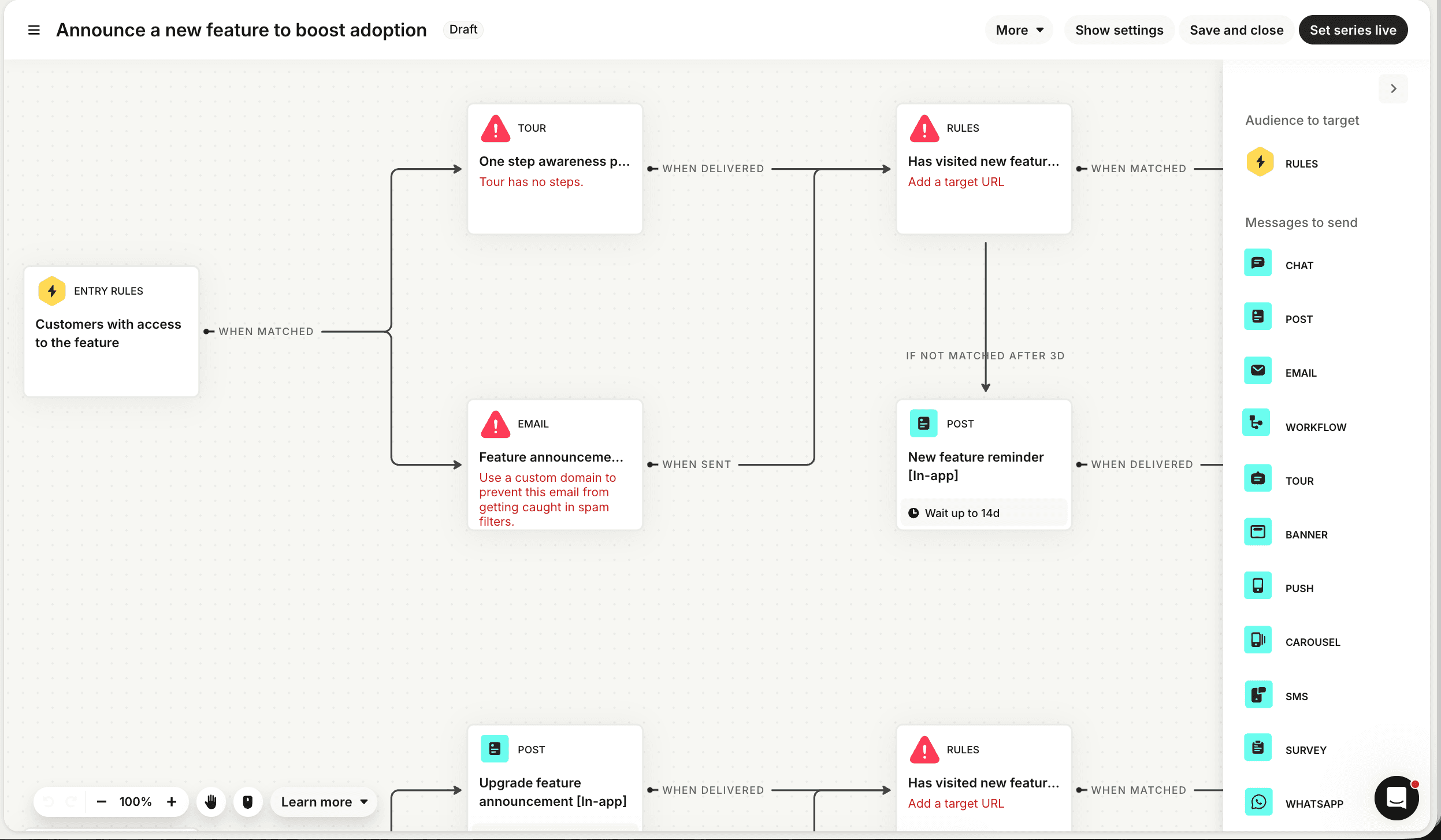Click the Draft status badge
1441x840 pixels.
463,29
